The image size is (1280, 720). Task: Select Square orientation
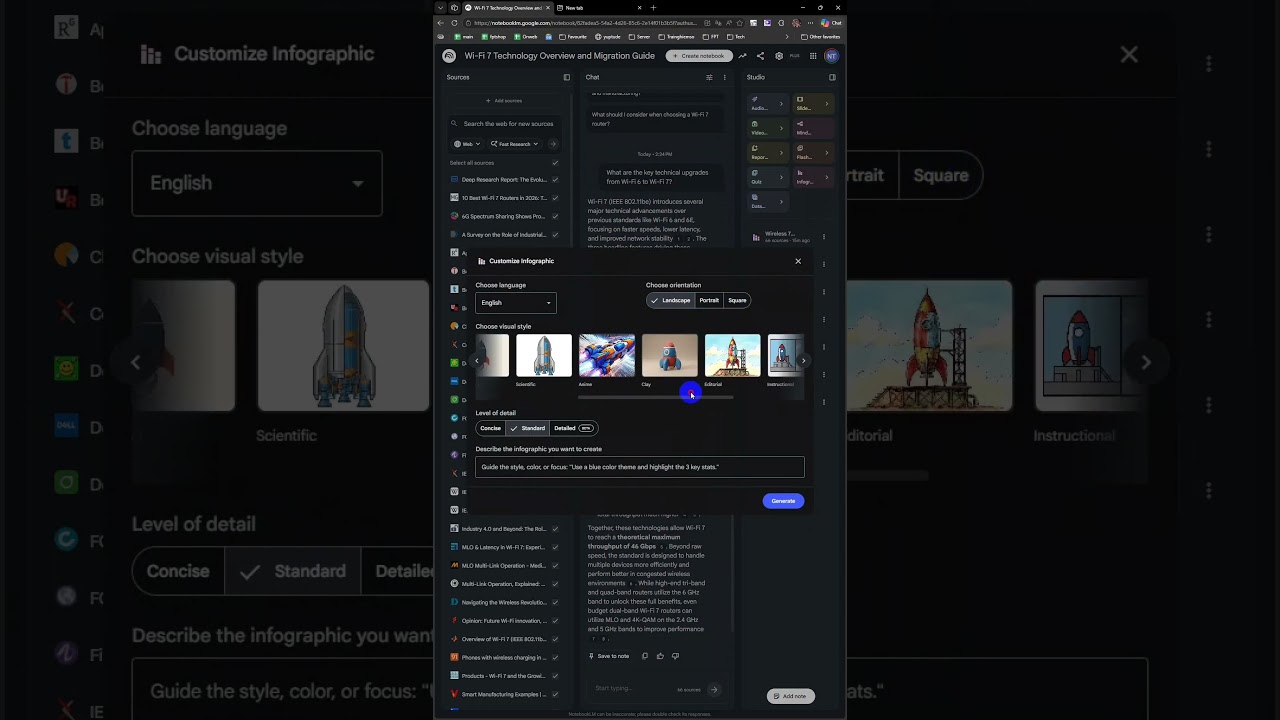pos(737,300)
